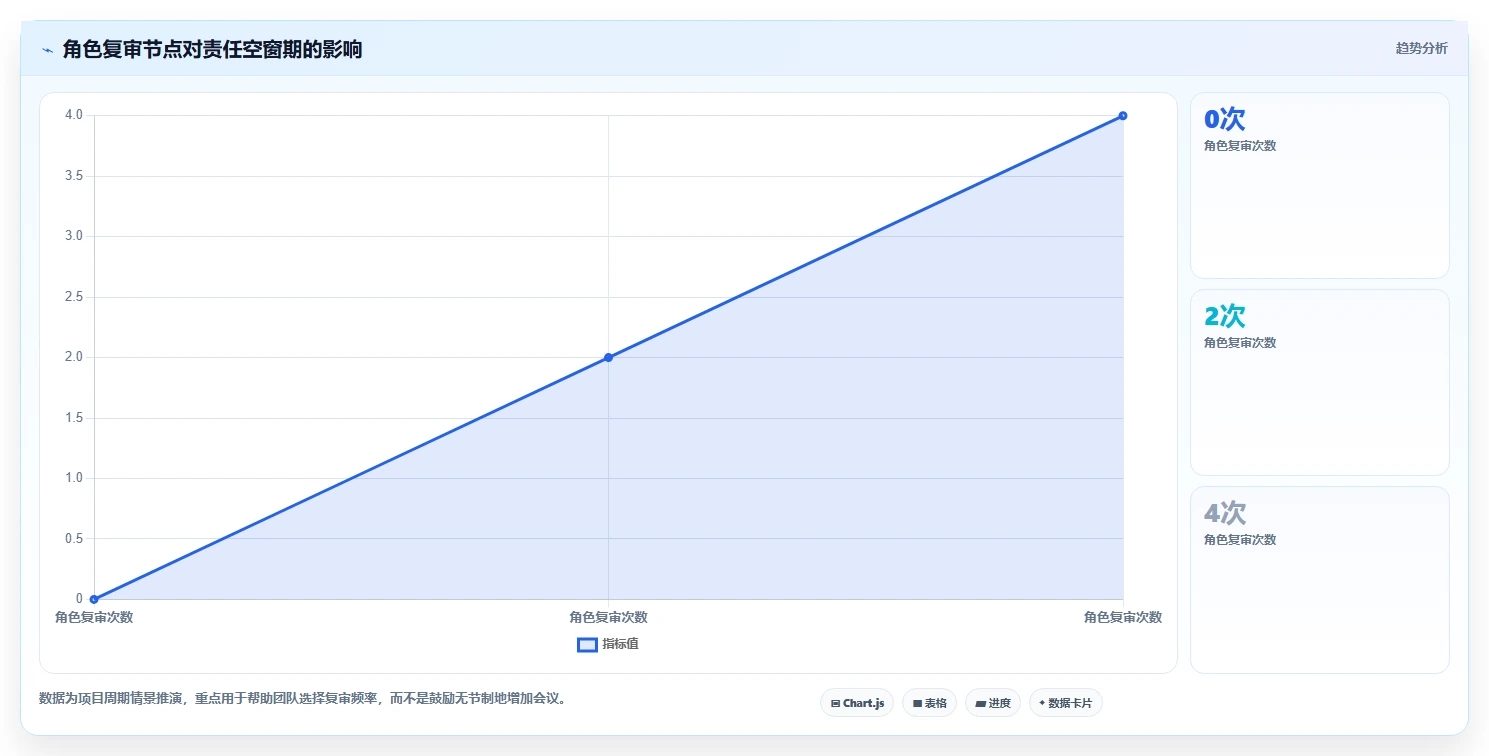Click the y-axis label 3.5

point(73,176)
